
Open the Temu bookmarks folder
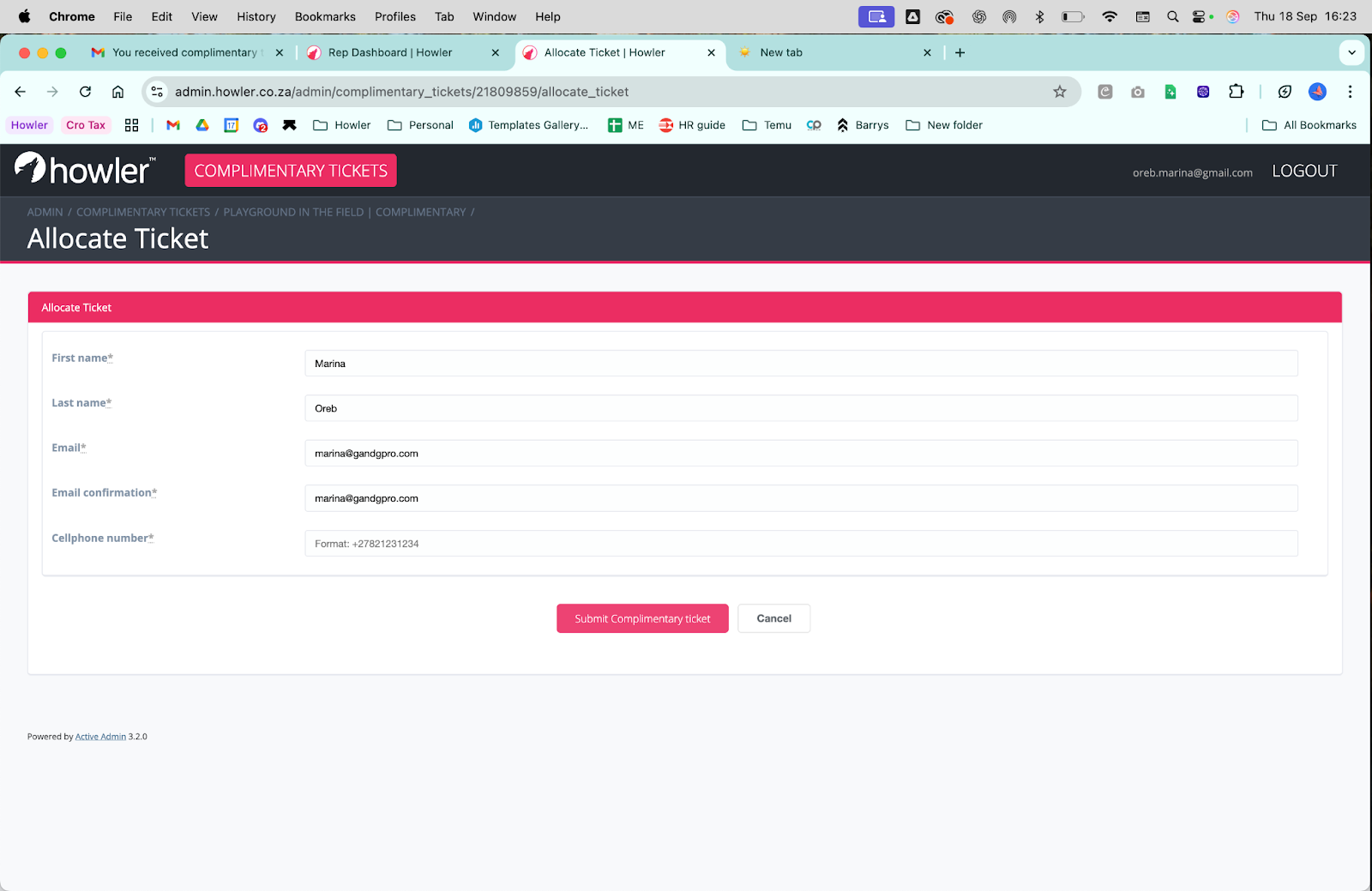tap(767, 125)
